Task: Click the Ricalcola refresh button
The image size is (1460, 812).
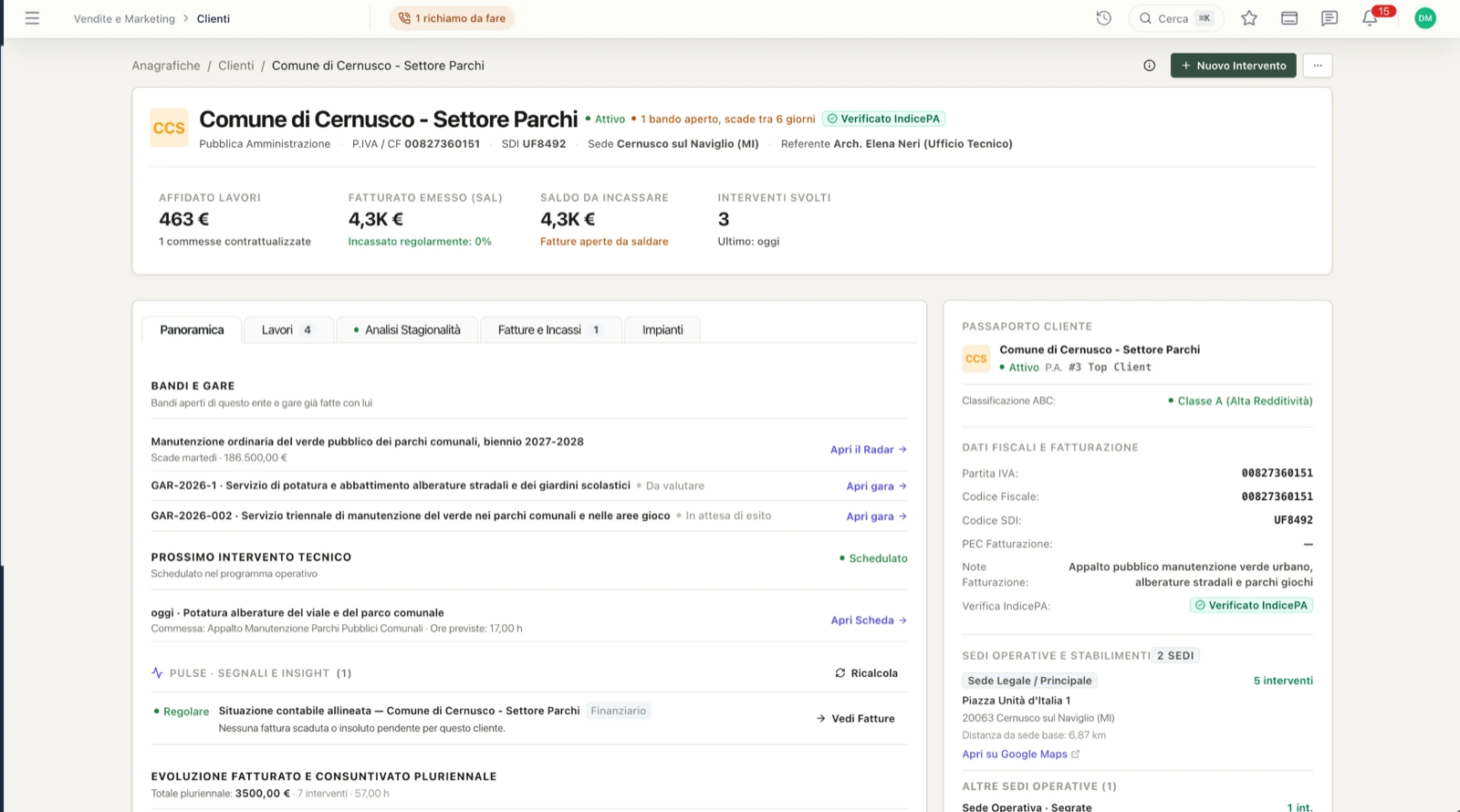Action: coord(866,673)
